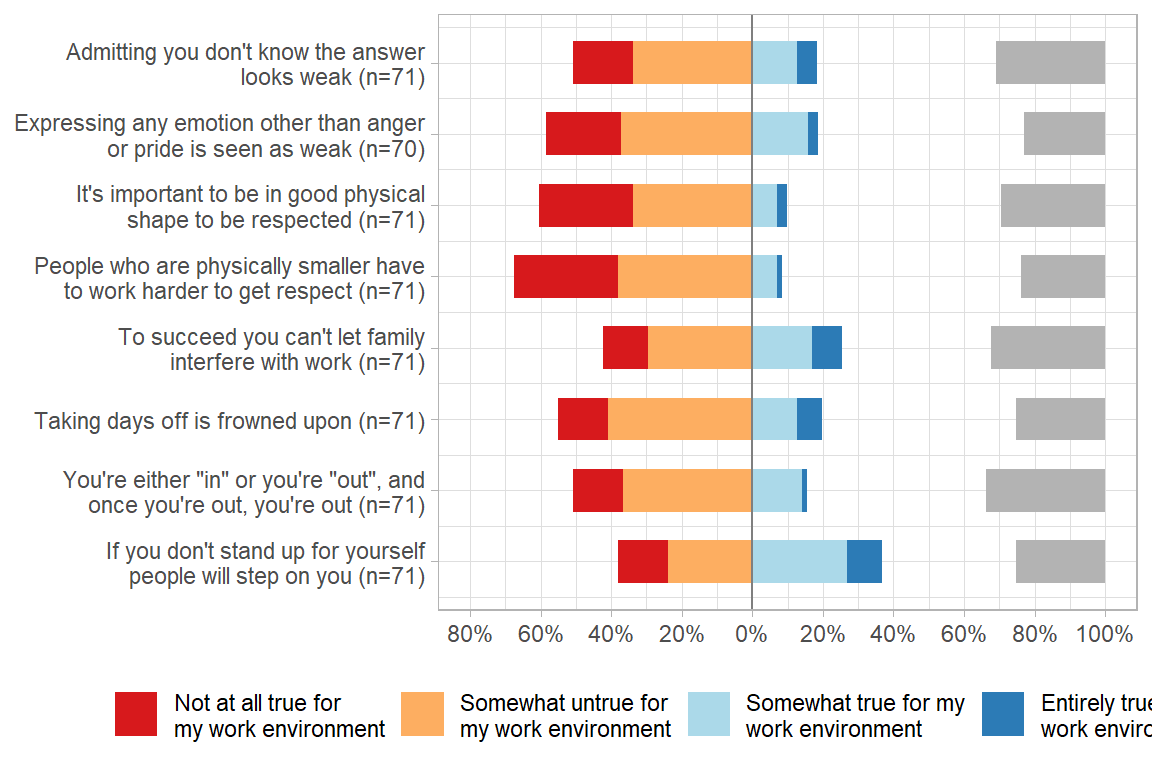Select the 'Somewhat untrue for my work environment' legend text
The image size is (1152, 768).
coord(565,716)
